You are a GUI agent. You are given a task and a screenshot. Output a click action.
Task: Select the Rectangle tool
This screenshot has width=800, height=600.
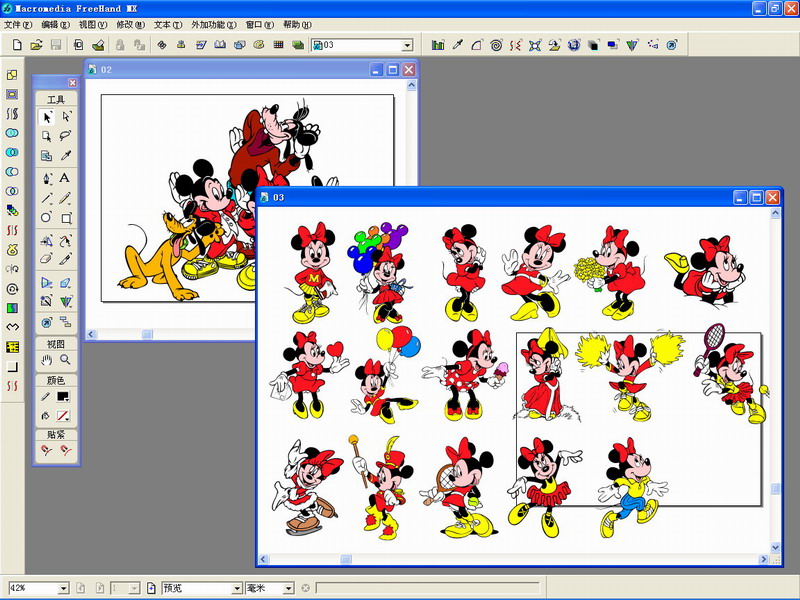[x=66, y=218]
